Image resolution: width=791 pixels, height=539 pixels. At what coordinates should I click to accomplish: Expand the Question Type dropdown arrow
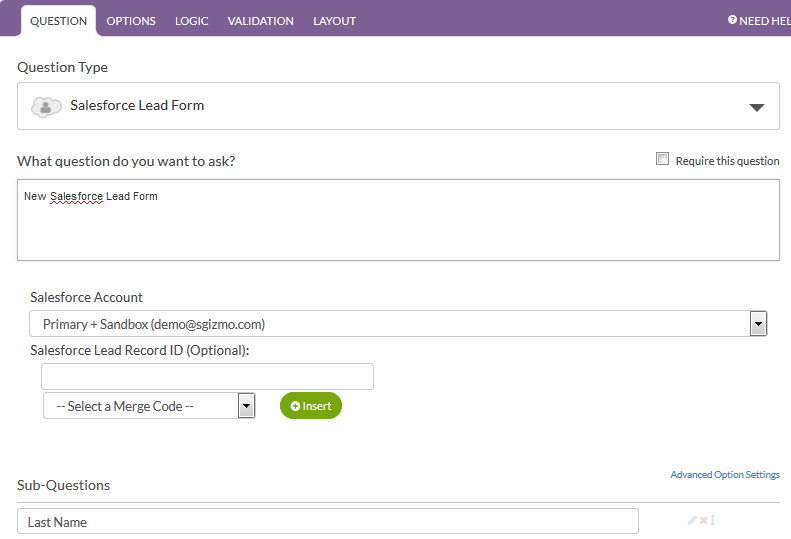[x=757, y=107]
